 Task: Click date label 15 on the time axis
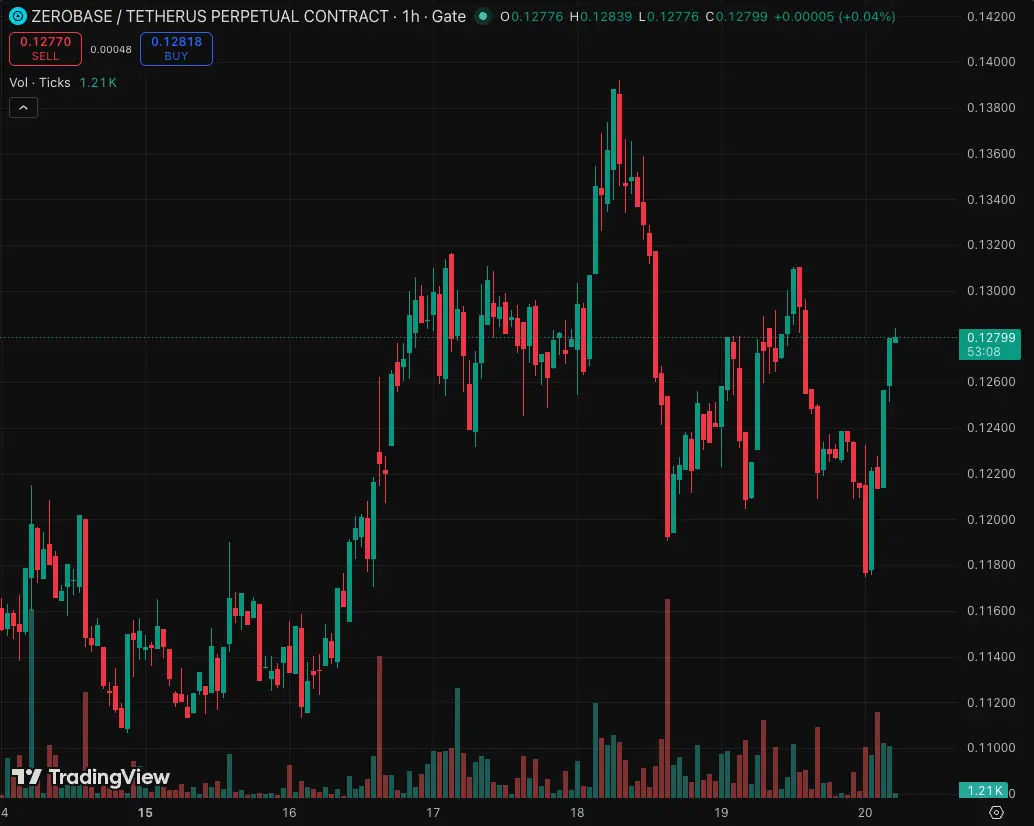(145, 813)
